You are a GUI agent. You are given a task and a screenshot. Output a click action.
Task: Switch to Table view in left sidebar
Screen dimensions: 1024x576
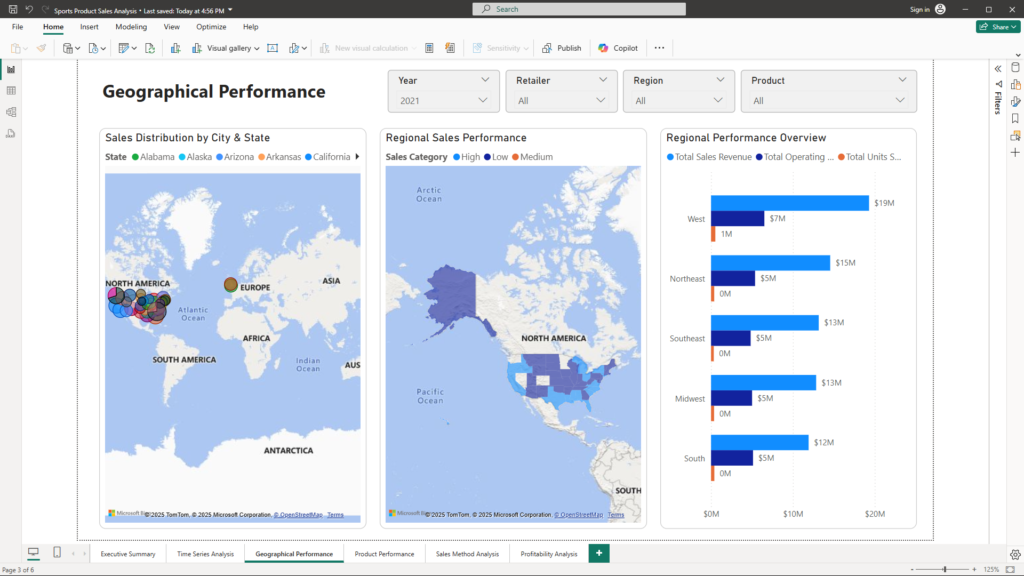[x=11, y=91]
